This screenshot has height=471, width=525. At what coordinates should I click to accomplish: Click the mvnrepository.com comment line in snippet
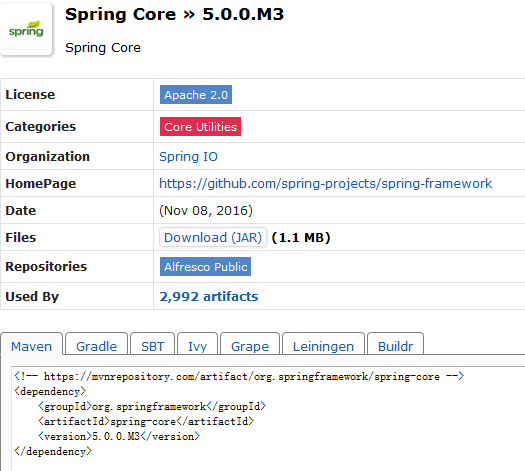coord(239,377)
